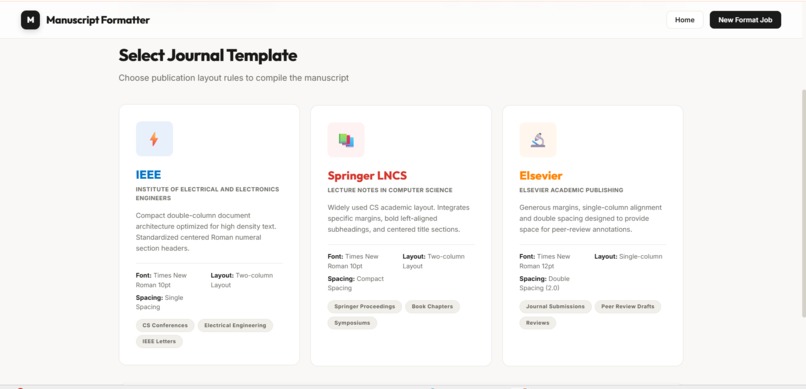Screen dimensions: 806x389
Task: Click 'Choose publication layout rules' subtitle
Action: click(x=234, y=78)
